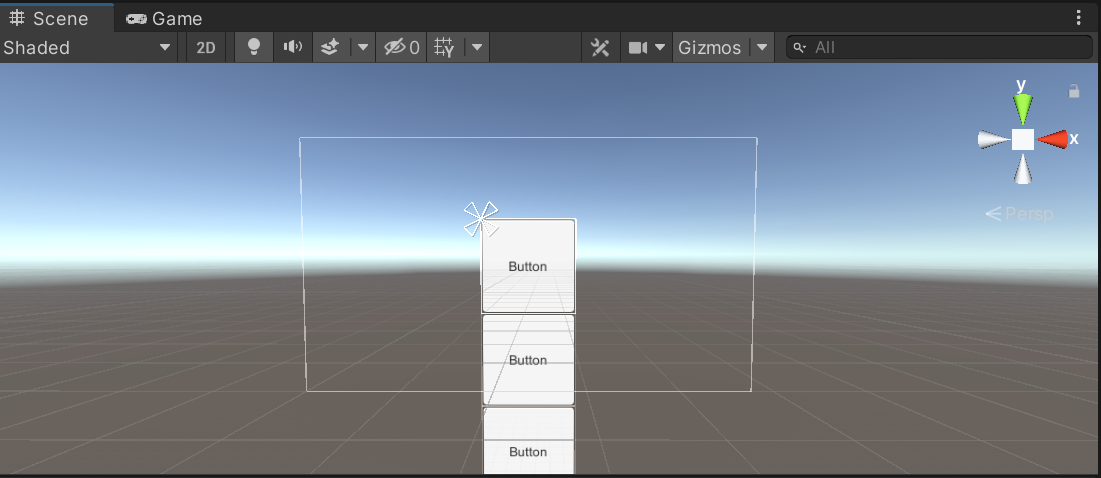Toggle the grid visibility icon

pyautogui.click(x=444, y=48)
